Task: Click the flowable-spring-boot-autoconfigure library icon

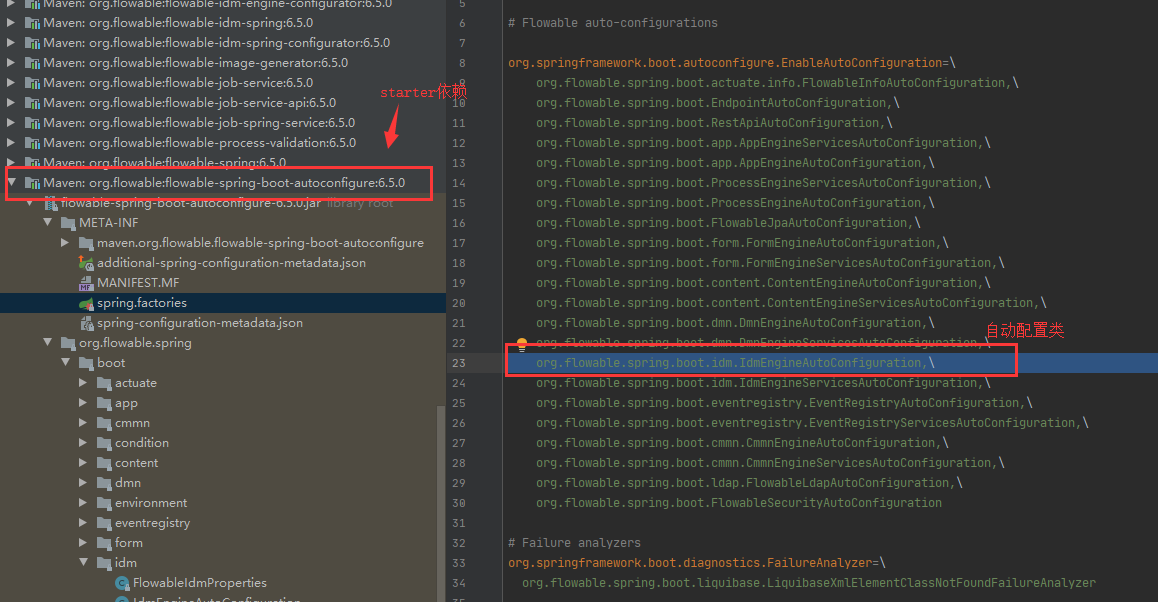Action: click(x=32, y=182)
